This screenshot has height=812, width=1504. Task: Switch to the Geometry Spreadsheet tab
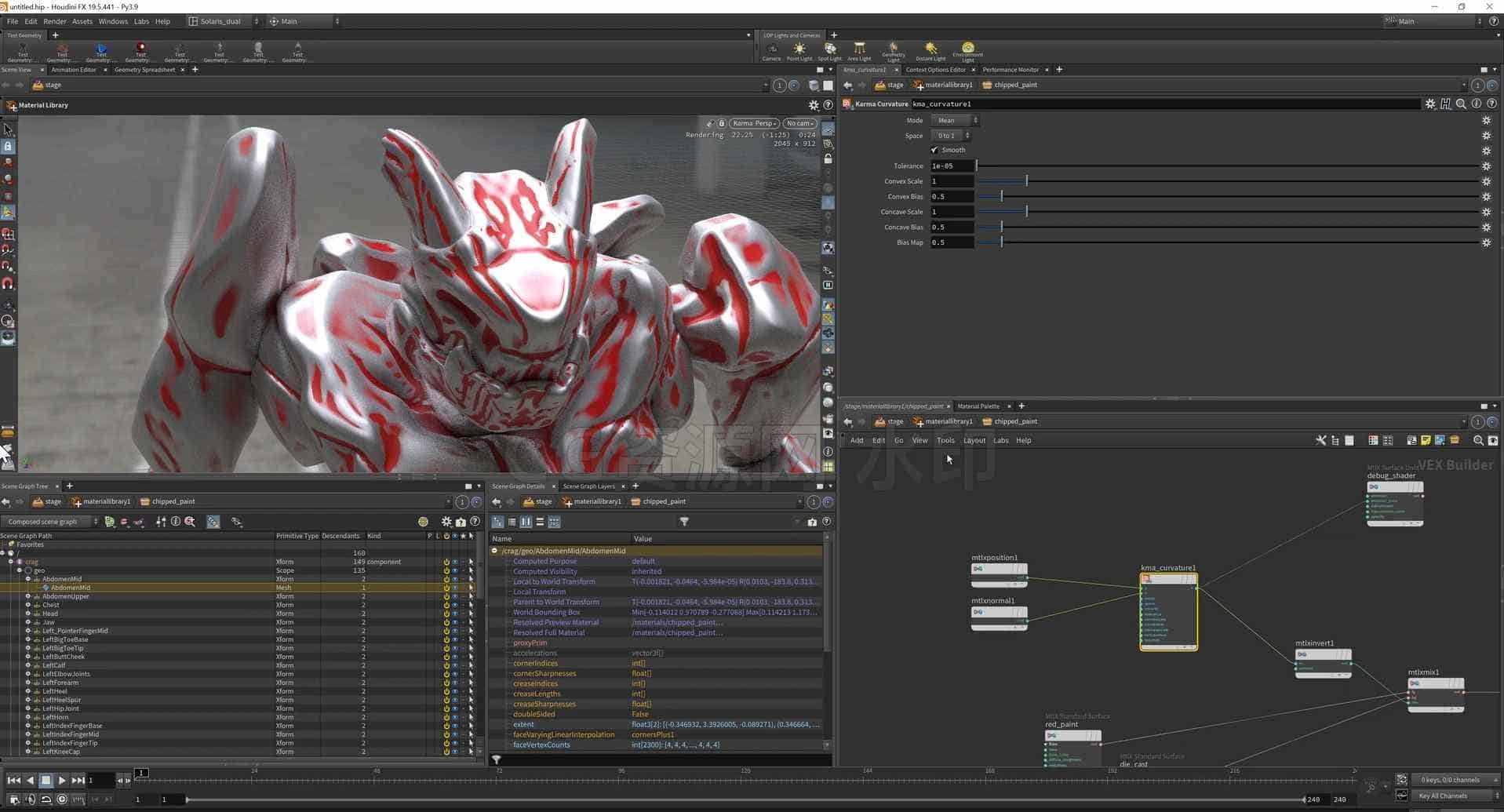[x=144, y=70]
